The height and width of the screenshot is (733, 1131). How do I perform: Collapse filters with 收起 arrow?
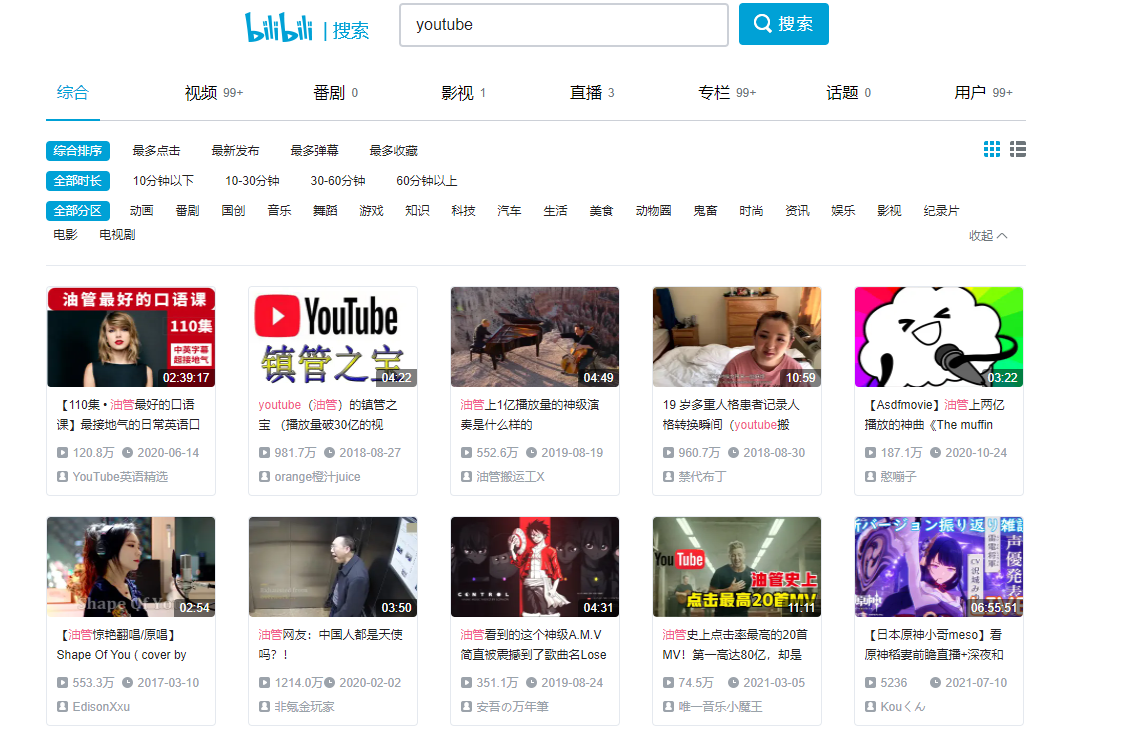click(x=987, y=235)
